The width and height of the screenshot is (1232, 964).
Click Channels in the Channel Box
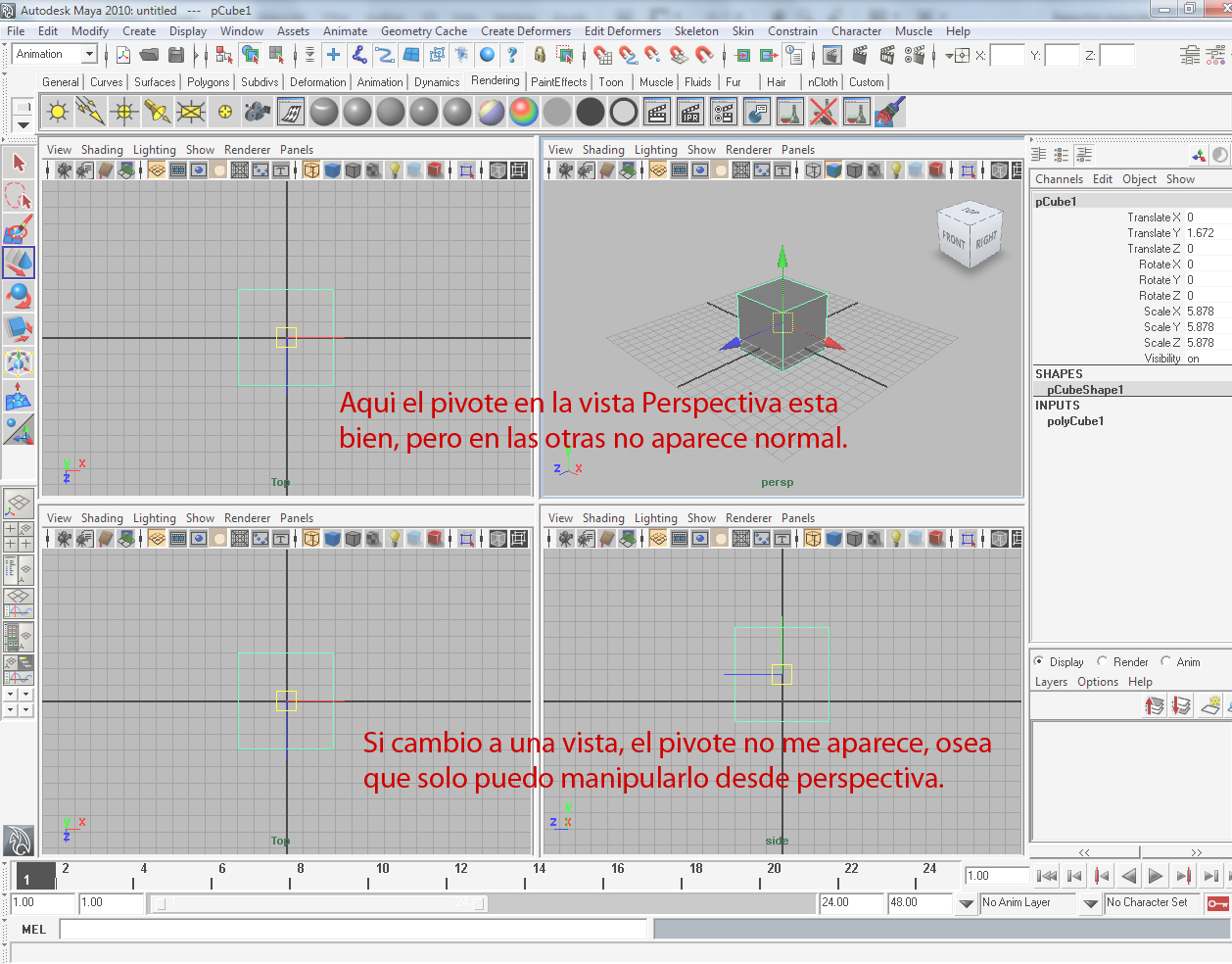tap(1059, 179)
